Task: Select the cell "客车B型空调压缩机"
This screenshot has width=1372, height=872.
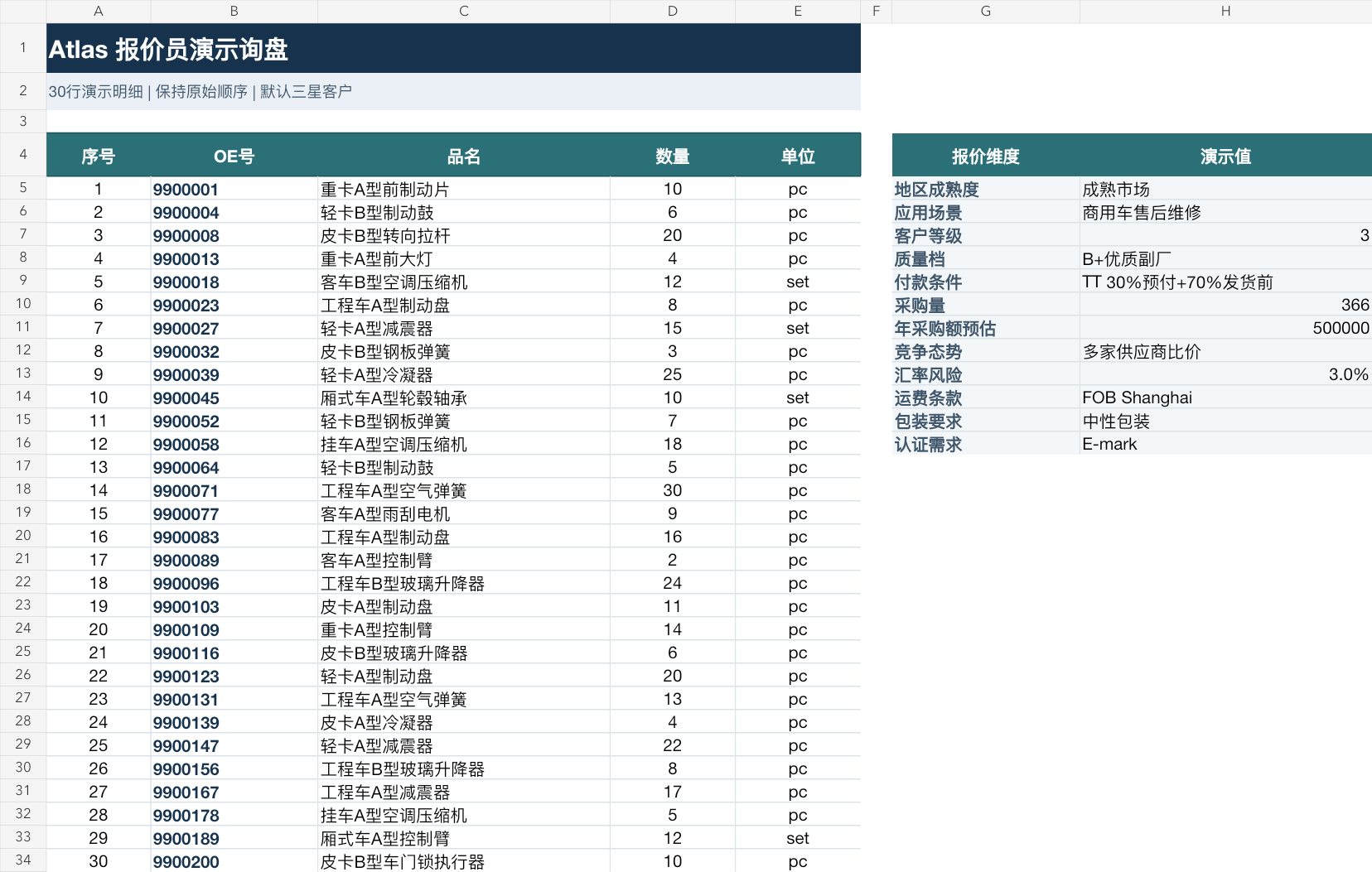Action: [464, 282]
